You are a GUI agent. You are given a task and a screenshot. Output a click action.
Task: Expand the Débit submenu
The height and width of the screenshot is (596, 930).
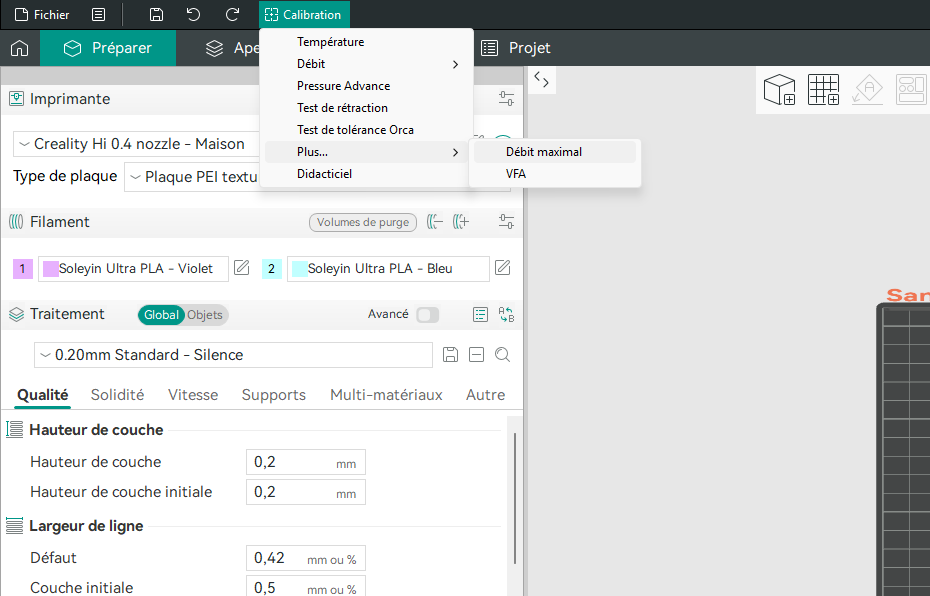(366, 64)
